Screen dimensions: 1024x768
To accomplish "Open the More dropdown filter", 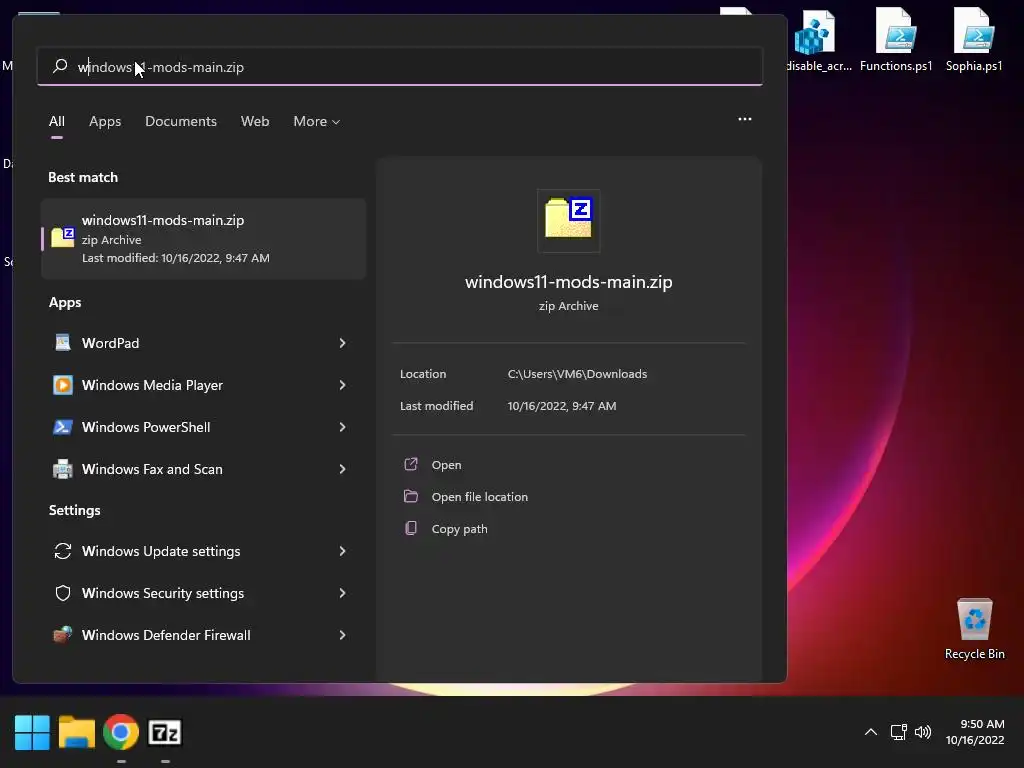I will 317,121.
